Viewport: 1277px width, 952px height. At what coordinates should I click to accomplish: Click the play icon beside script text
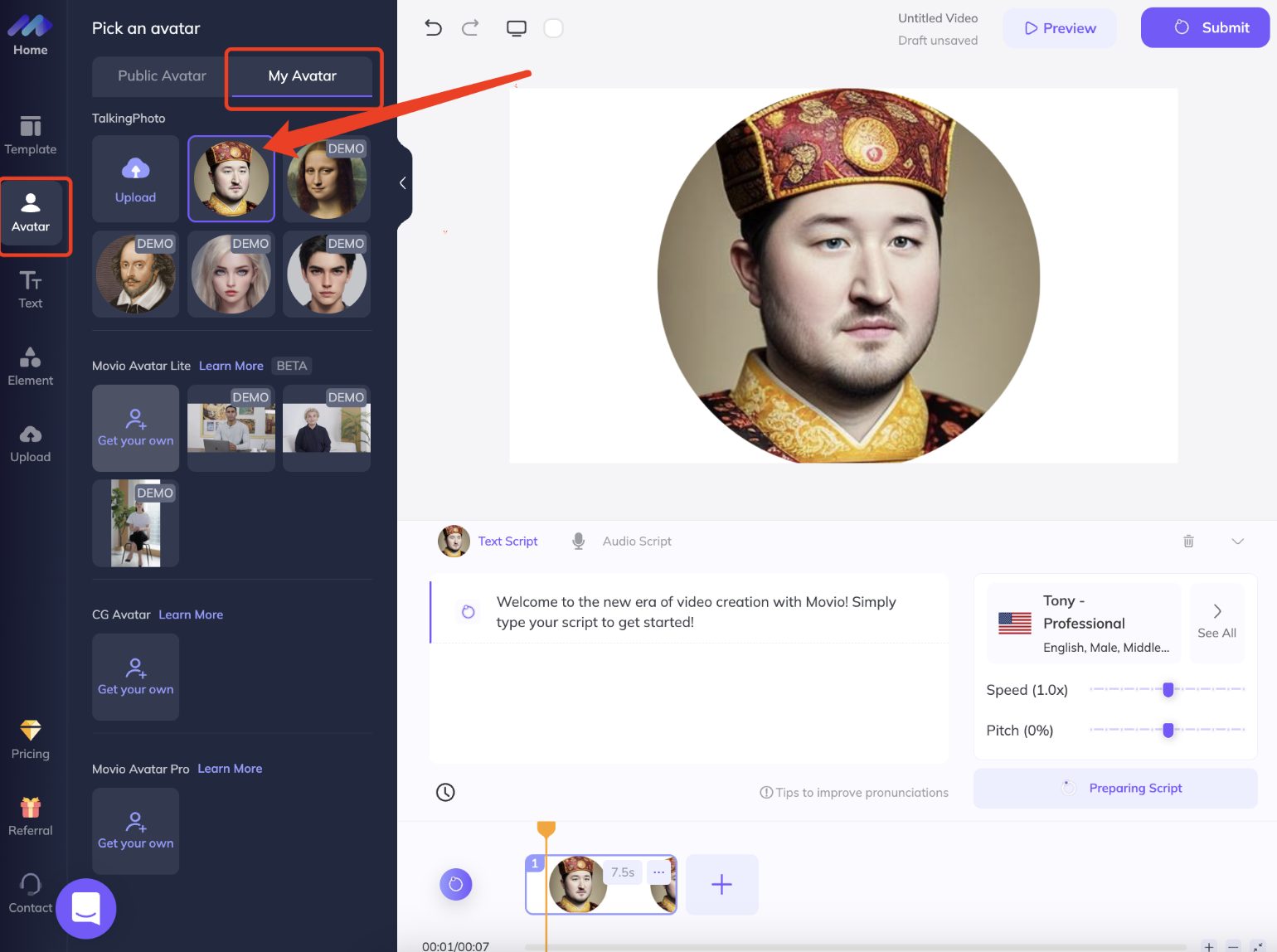coord(469,611)
